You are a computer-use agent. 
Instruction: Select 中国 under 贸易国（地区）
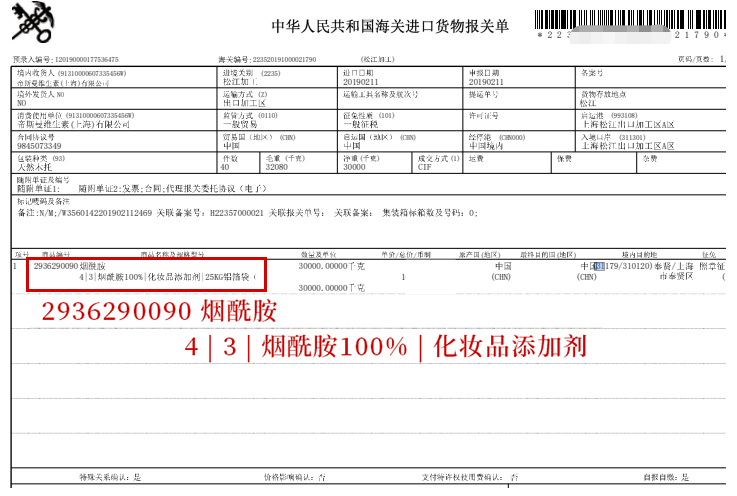pos(231,146)
